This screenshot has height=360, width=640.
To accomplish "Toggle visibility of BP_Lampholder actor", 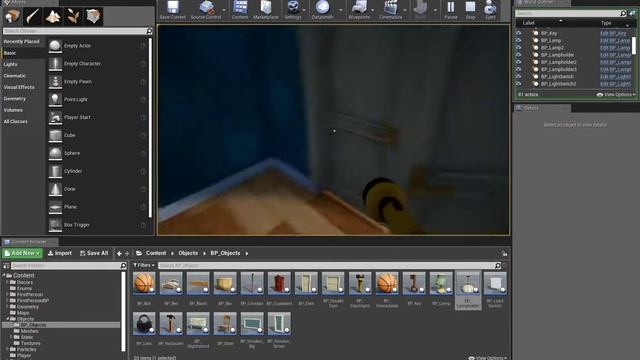I will coord(519,55).
